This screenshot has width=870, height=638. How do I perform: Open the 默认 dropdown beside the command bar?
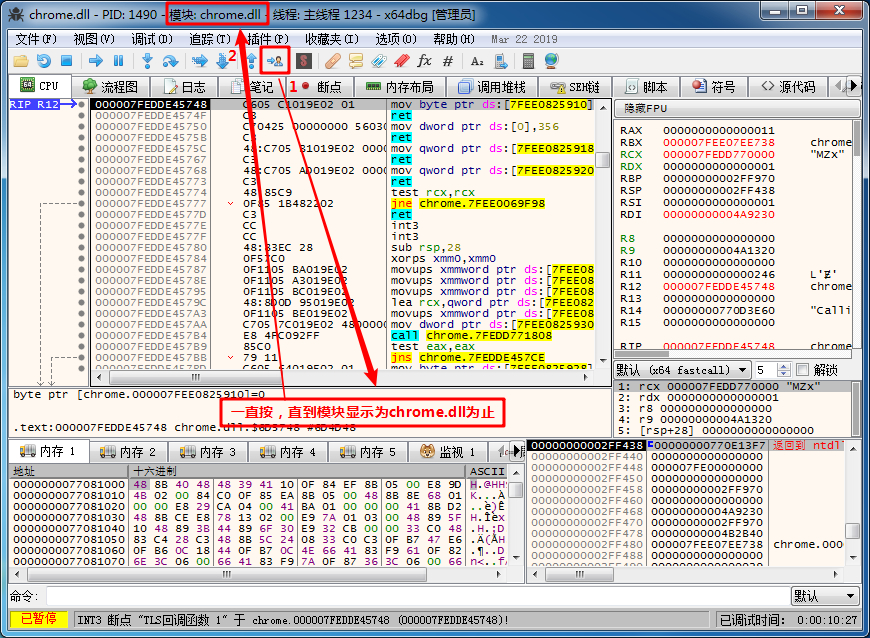(x=825, y=596)
